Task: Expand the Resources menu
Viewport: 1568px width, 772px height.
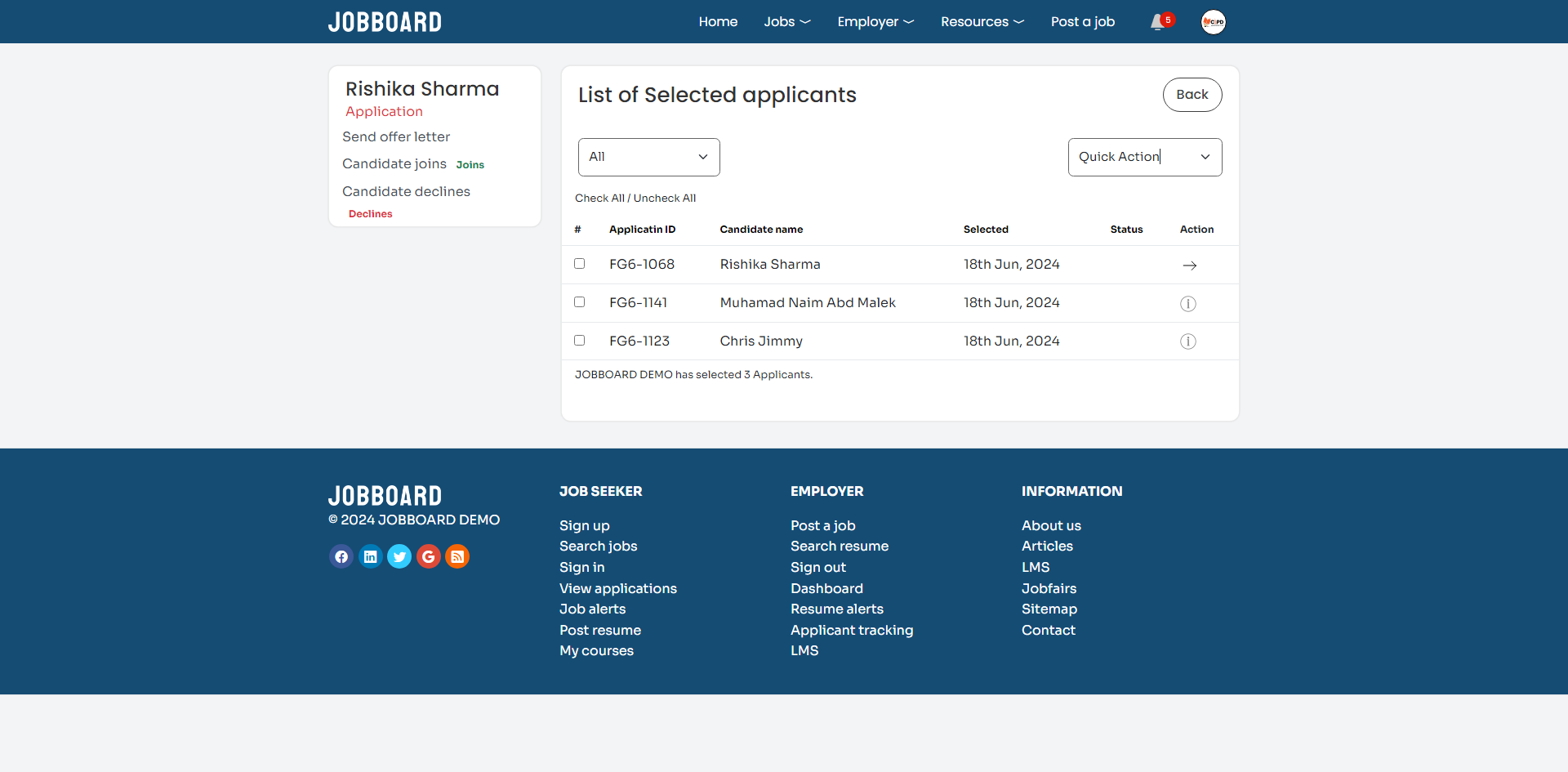Action: coord(982,22)
